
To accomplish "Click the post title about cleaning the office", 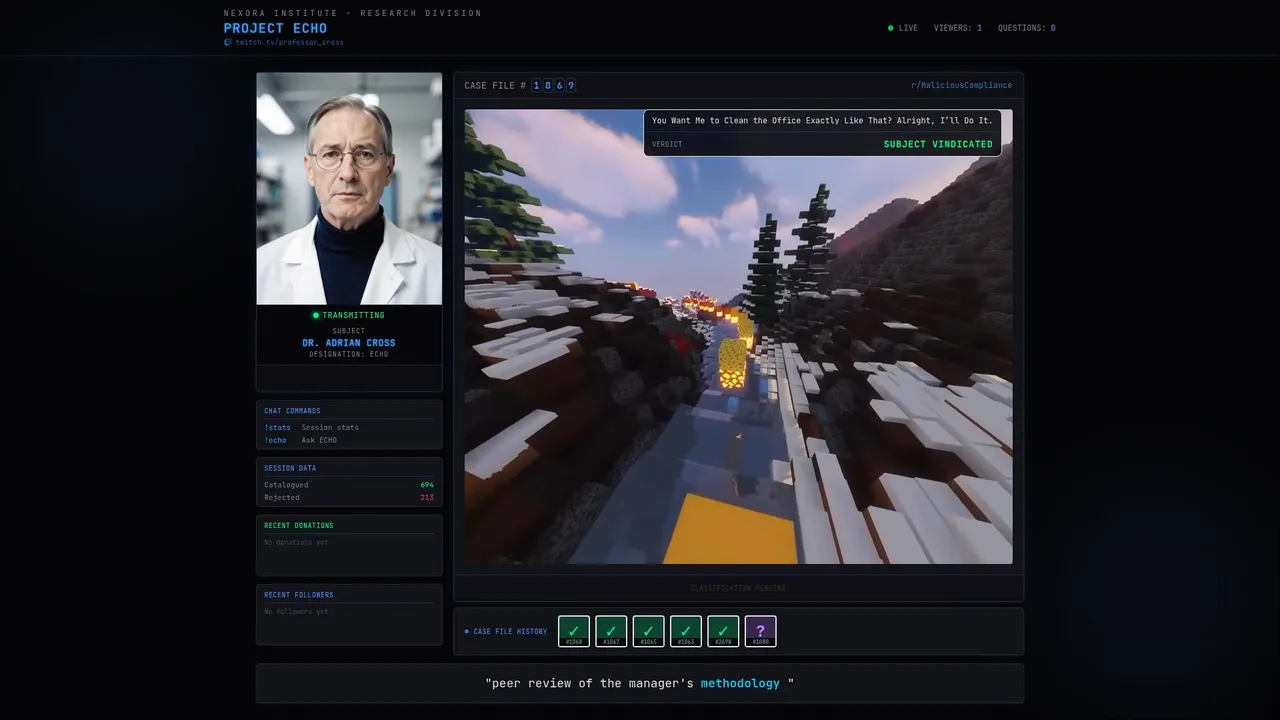I will click(x=822, y=120).
